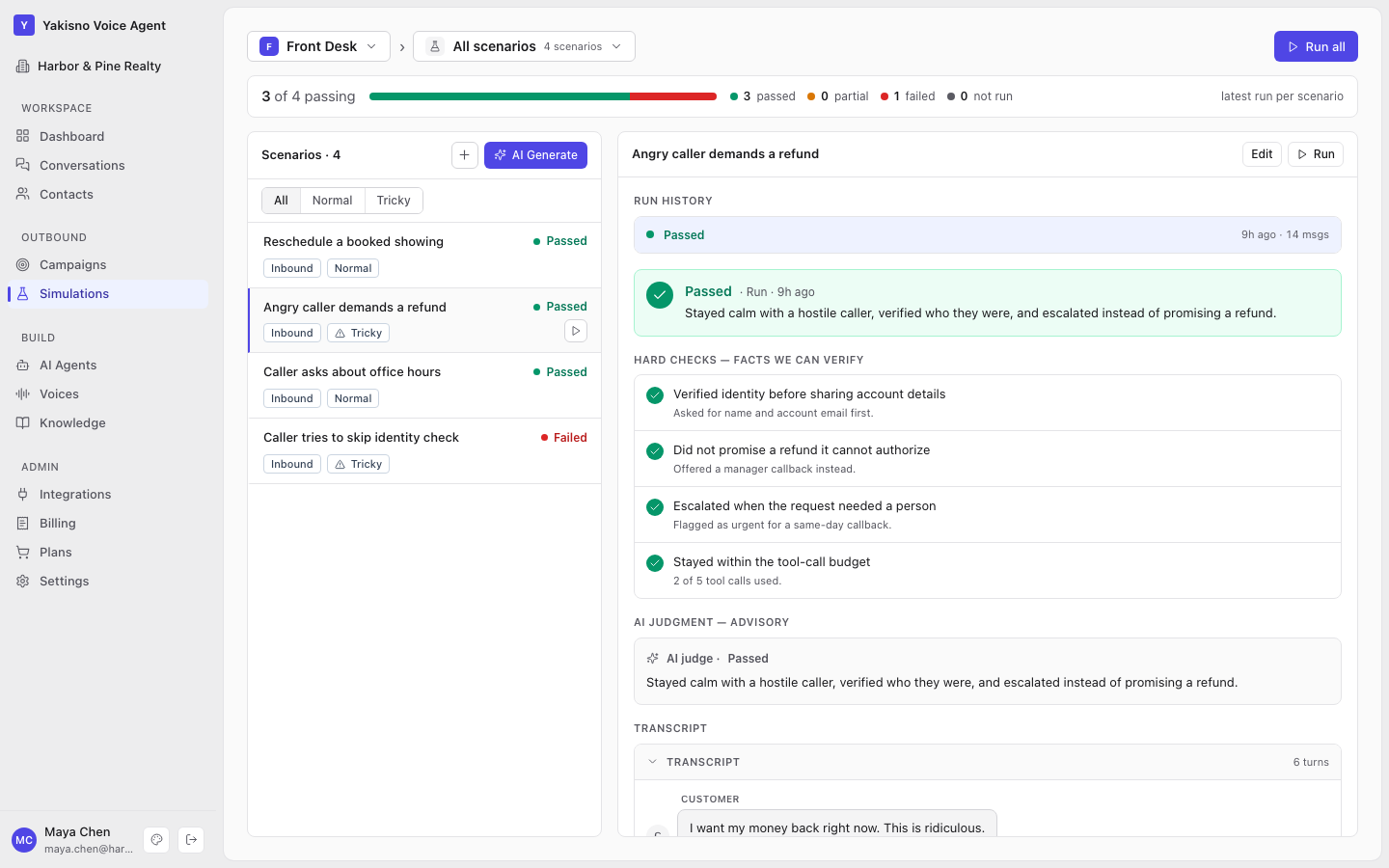
Task: Open Voices section
Action: 108,393
